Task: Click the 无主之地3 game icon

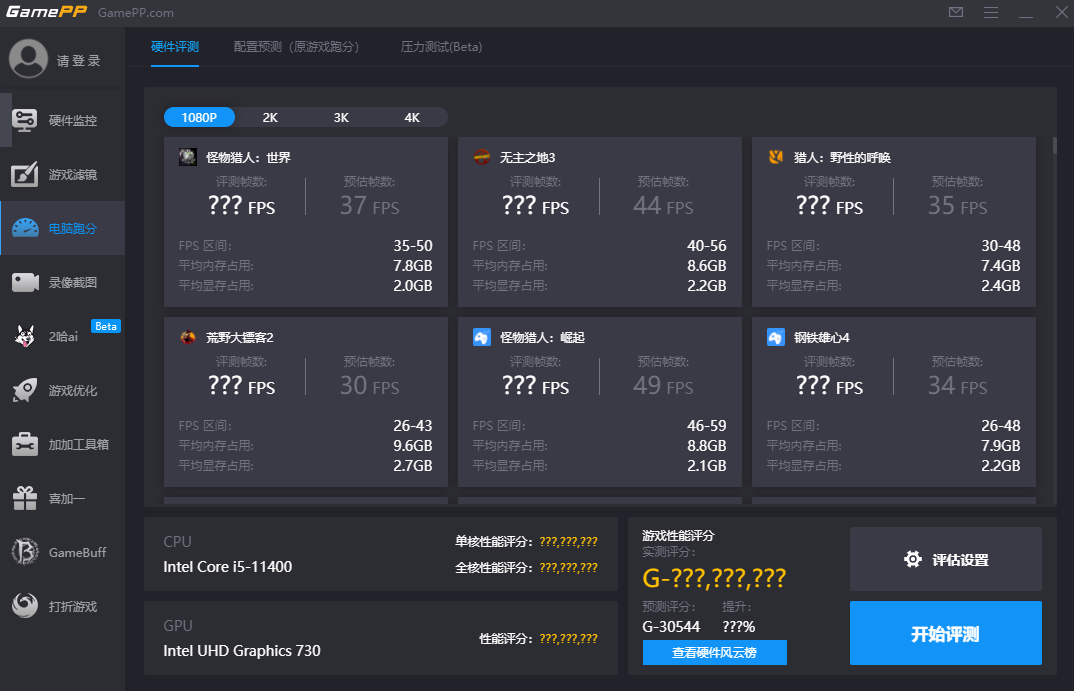Action: (482, 157)
